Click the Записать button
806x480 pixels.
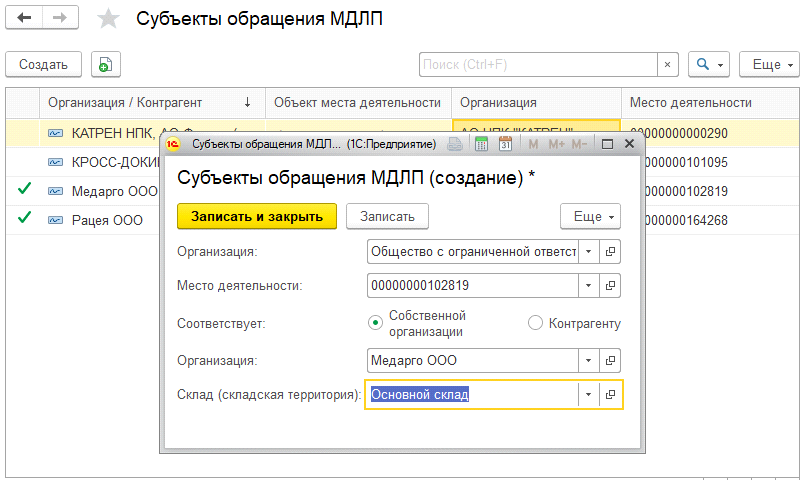pyautogui.click(x=387, y=216)
